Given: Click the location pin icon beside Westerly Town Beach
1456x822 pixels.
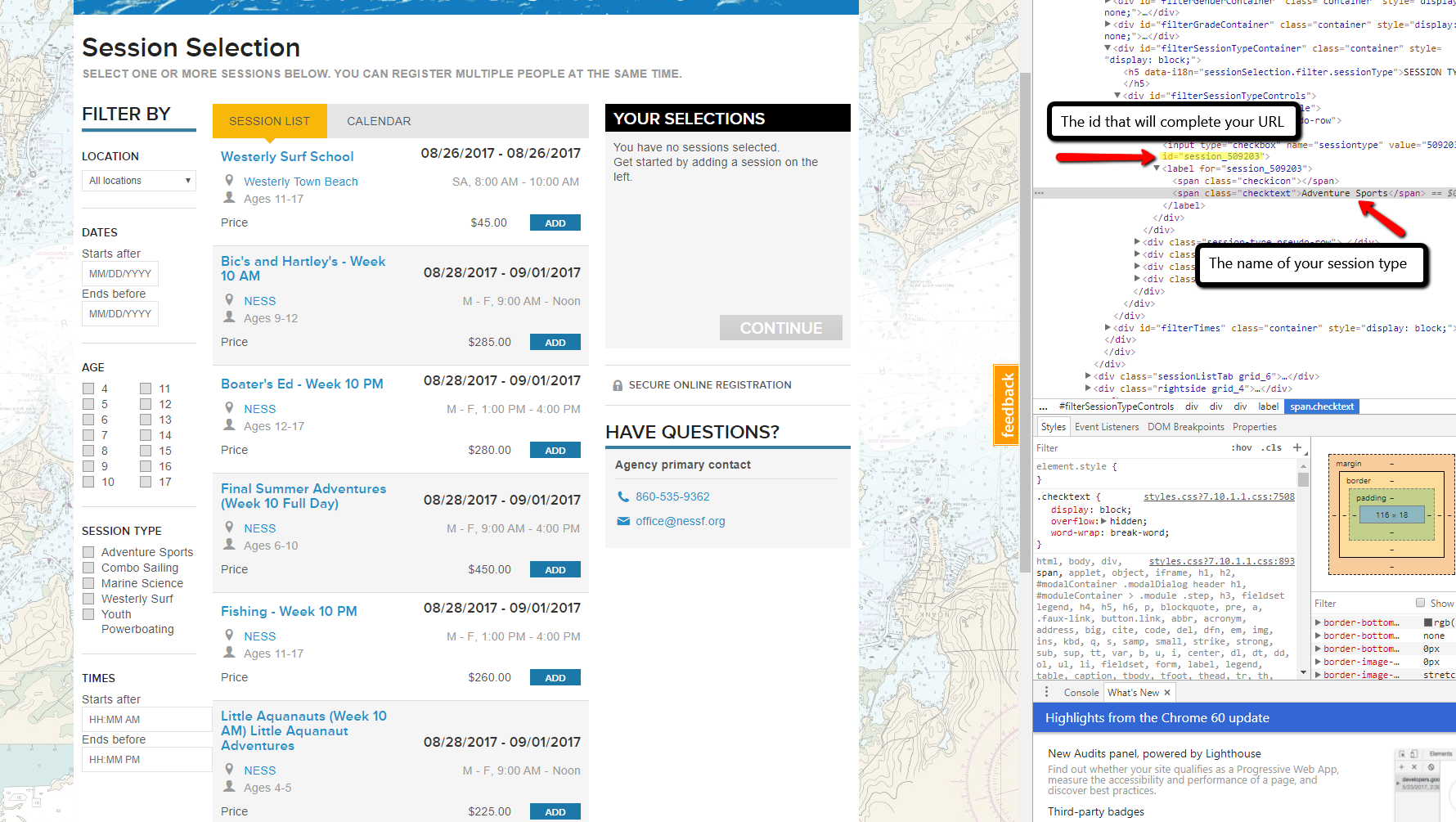Looking at the screenshot, I should tap(230, 181).
